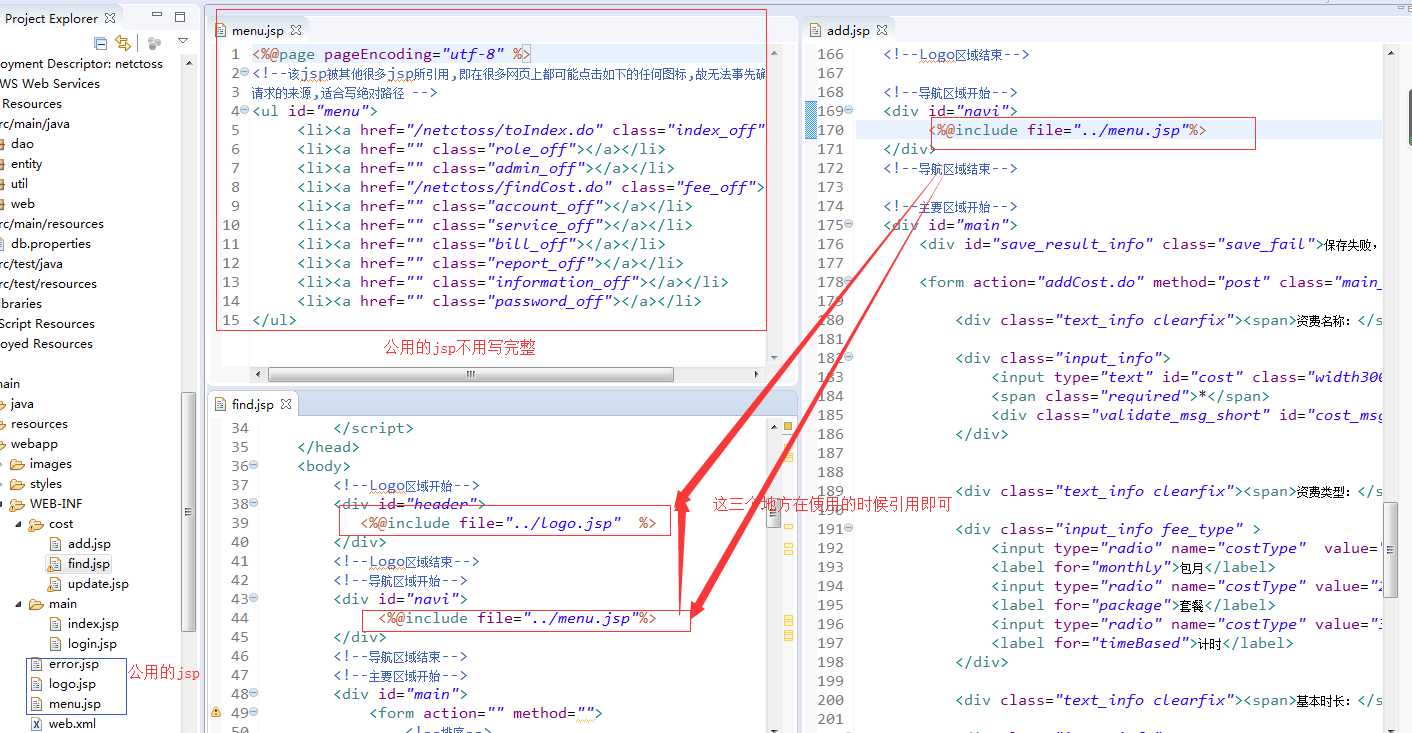The image size is (1412, 733).
Task: Switch to the find.jsp editor tab
Action: (x=252, y=404)
